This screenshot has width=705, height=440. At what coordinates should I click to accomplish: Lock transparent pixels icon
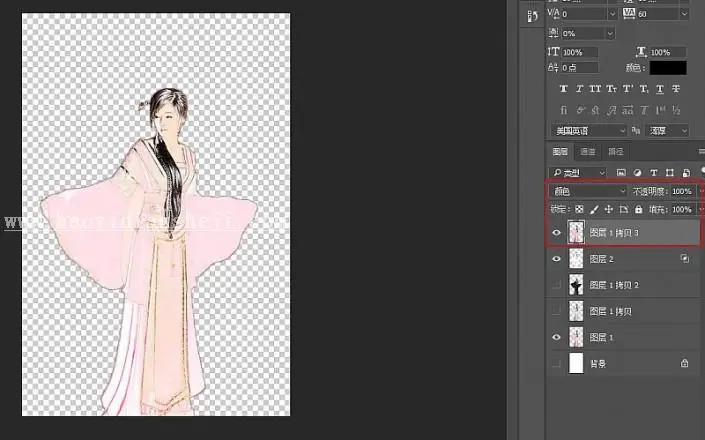[579, 209]
